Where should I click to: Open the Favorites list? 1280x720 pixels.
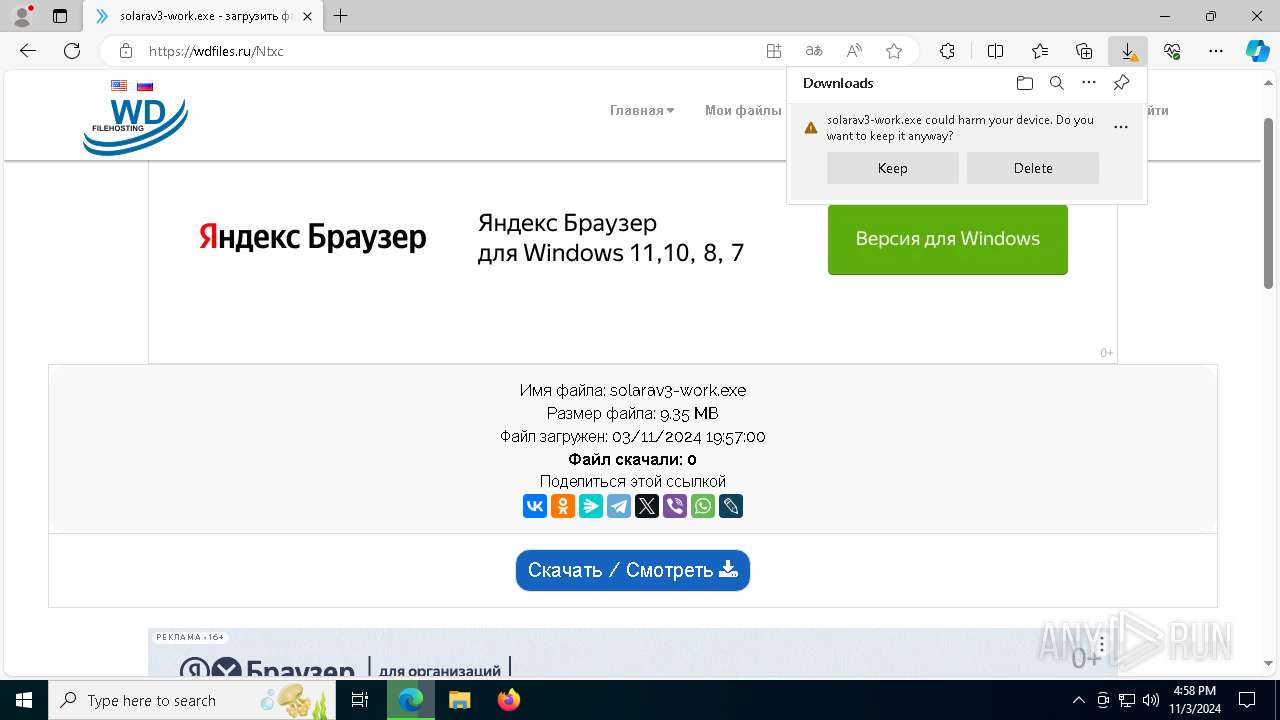click(1040, 51)
